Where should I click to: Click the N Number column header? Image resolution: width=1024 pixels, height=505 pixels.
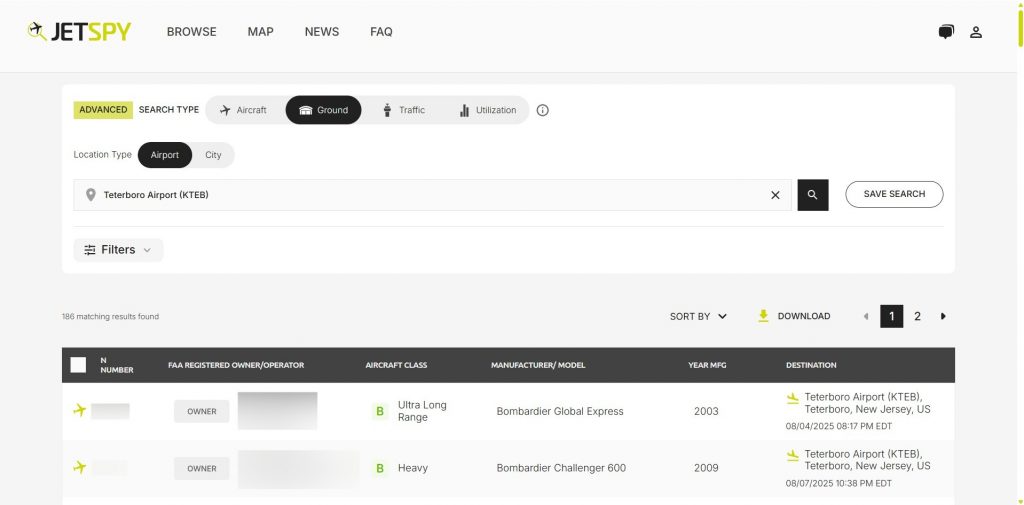[117, 365]
